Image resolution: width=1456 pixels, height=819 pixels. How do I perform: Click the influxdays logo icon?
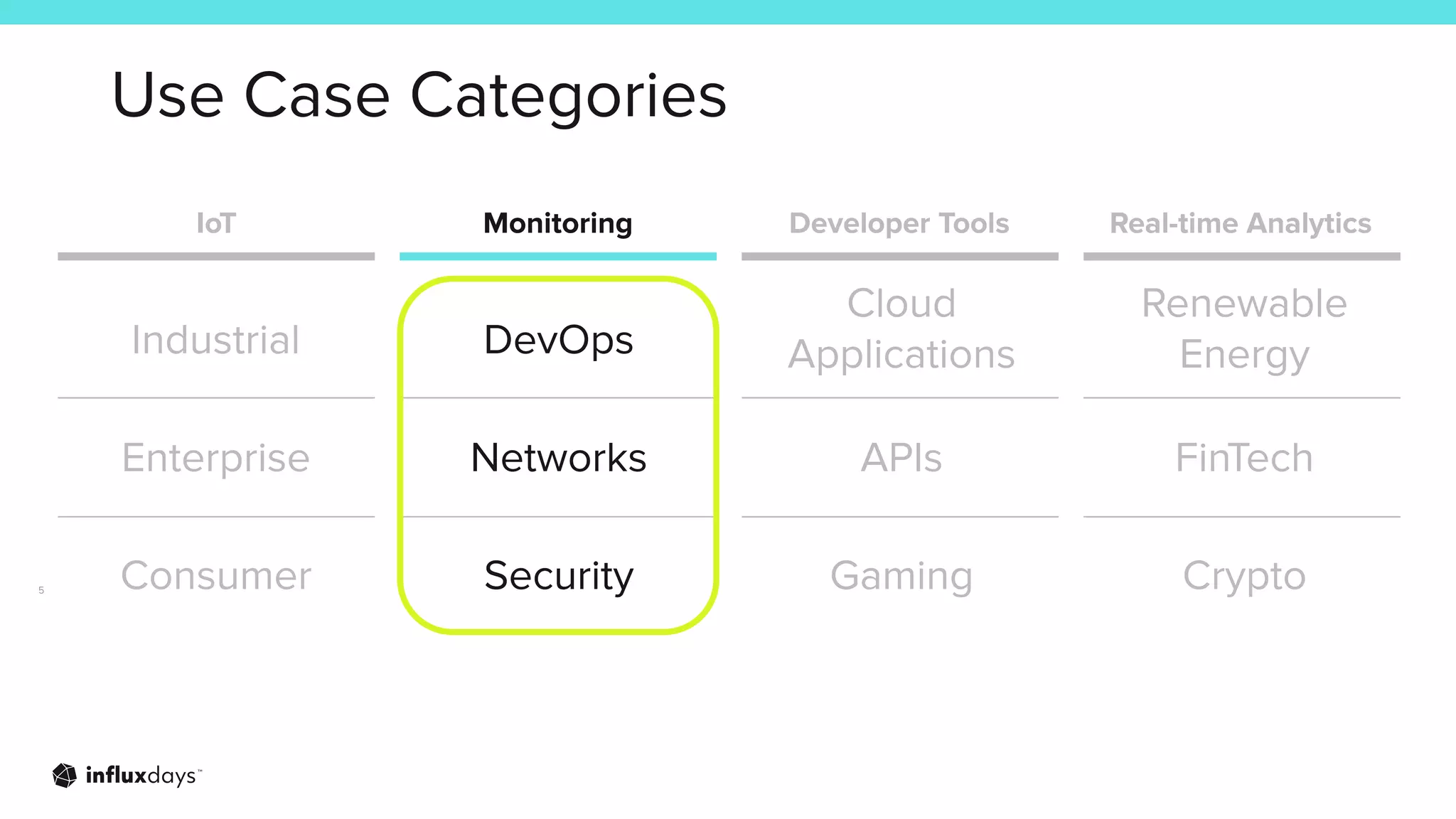tap(65, 776)
